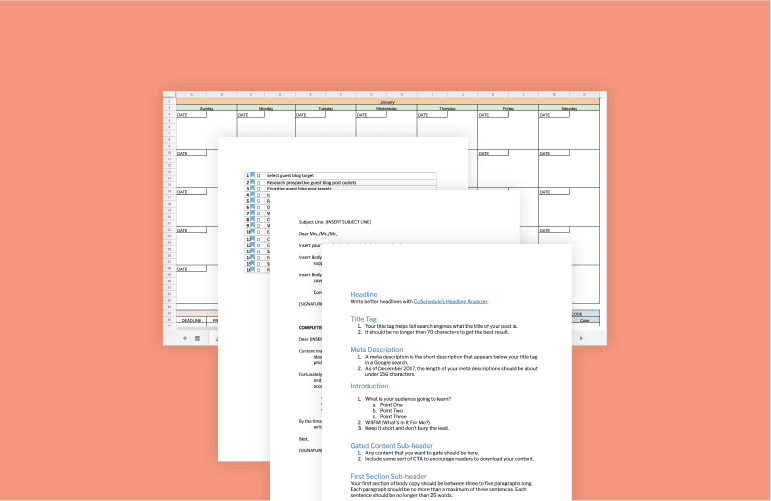This screenshot has width=771, height=501.
Task: Click the add sheet plus icon
Action: [184, 338]
